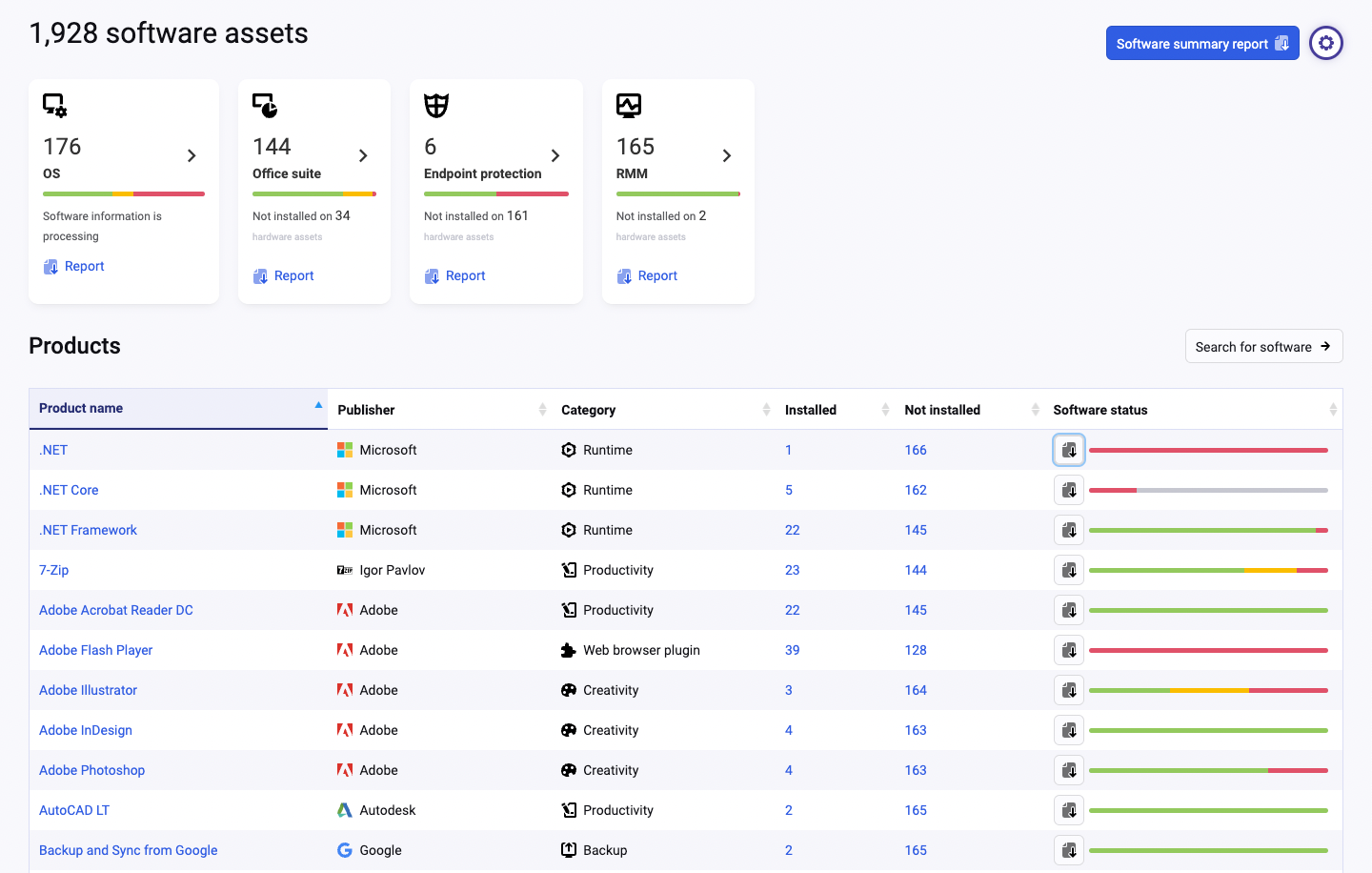The height and width of the screenshot is (873, 1372).
Task: Click the graph icon on the RMM card
Action: click(x=628, y=105)
